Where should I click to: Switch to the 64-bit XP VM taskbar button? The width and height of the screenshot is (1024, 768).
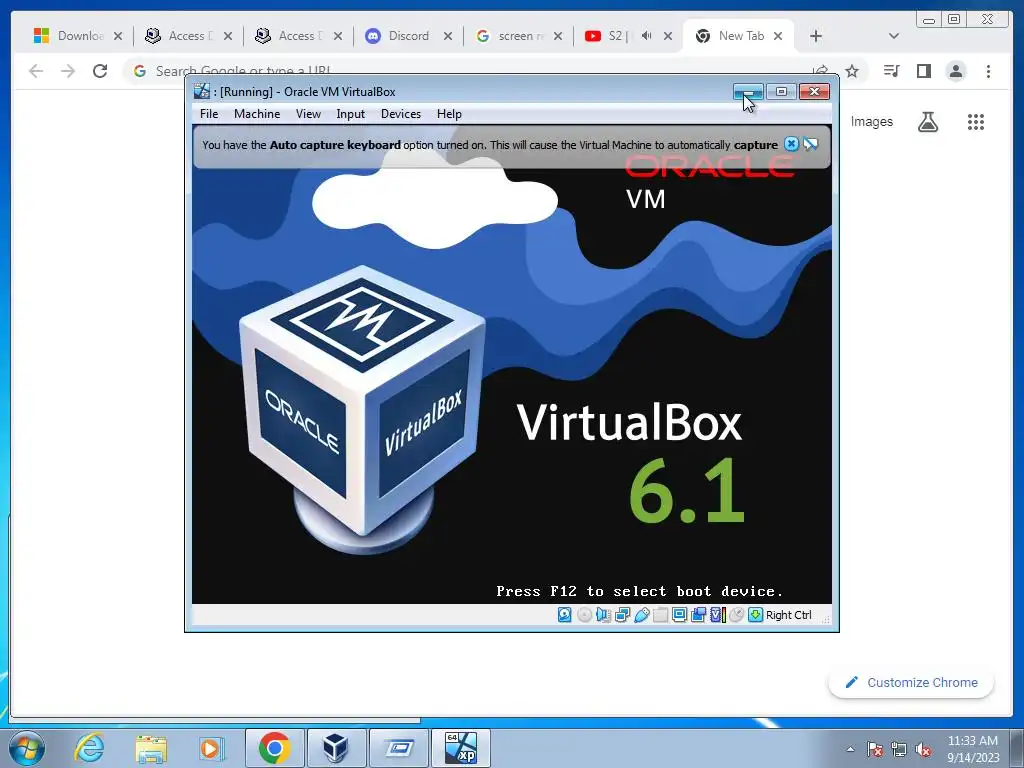[x=460, y=748]
